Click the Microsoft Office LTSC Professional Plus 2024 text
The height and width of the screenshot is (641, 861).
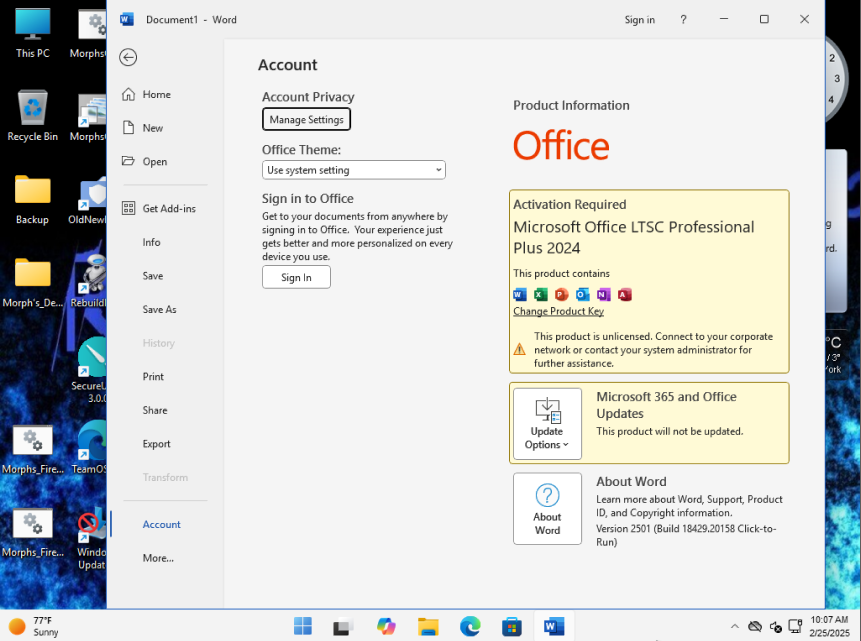point(633,237)
